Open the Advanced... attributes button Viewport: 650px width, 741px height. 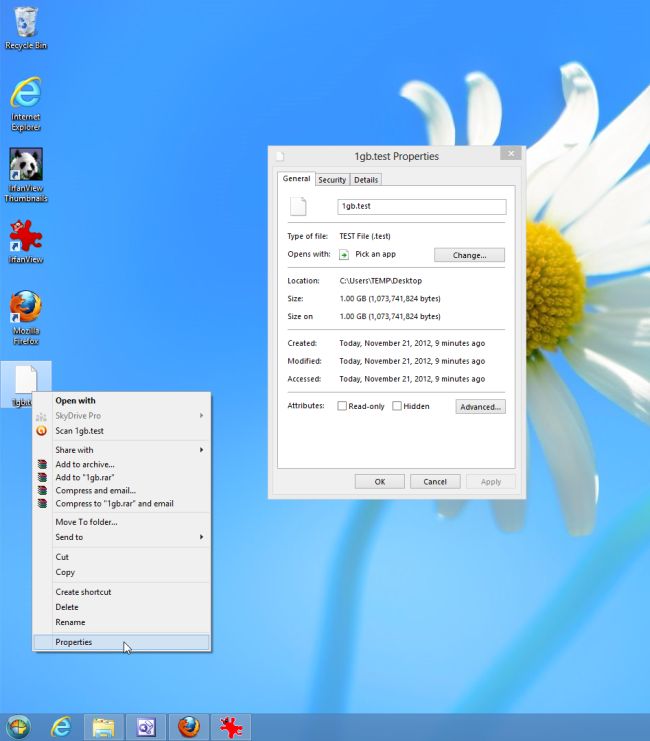point(480,407)
